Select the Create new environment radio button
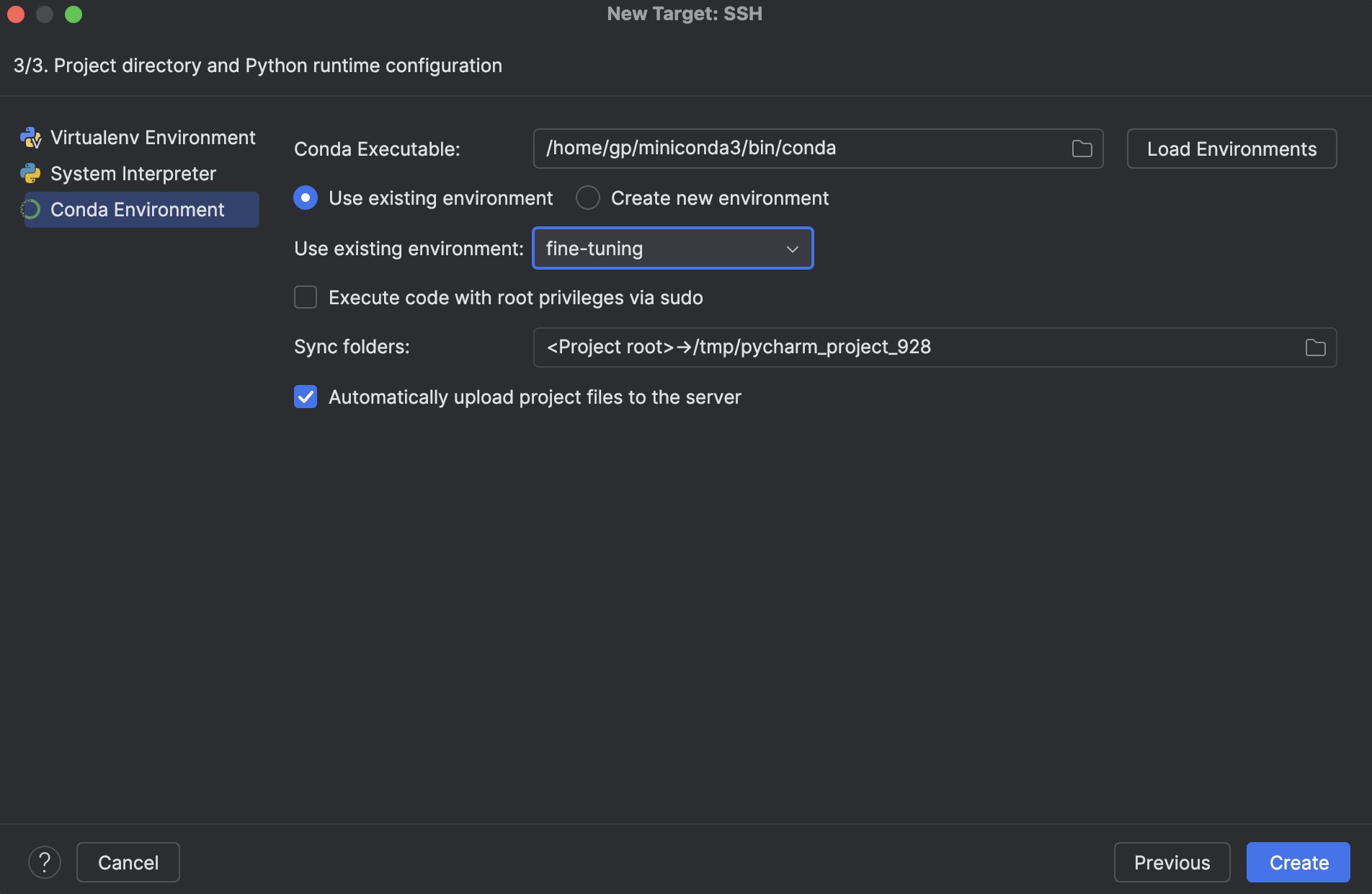The image size is (1372, 894). tap(588, 198)
